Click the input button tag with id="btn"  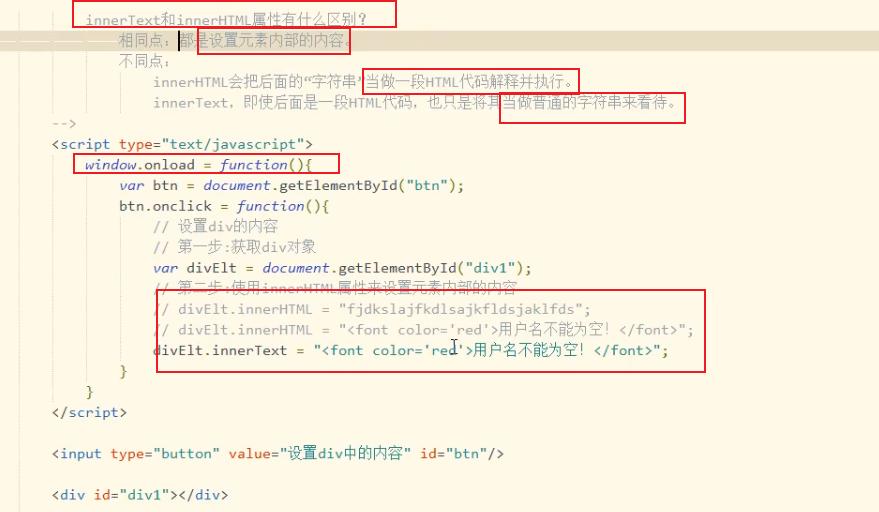[277, 453]
